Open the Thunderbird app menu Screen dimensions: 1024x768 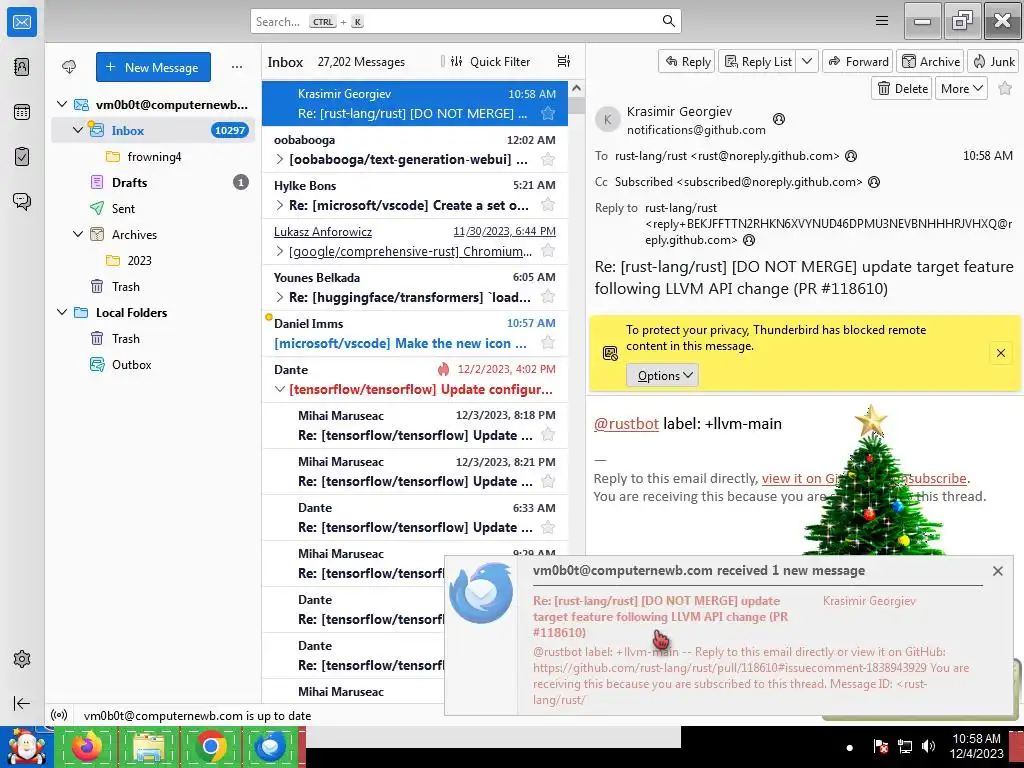pyautogui.click(x=882, y=21)
